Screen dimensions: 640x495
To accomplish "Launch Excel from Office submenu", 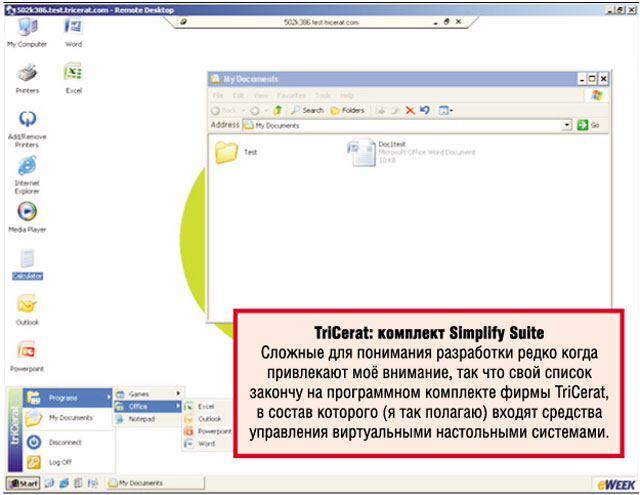I will pos(208,406).
